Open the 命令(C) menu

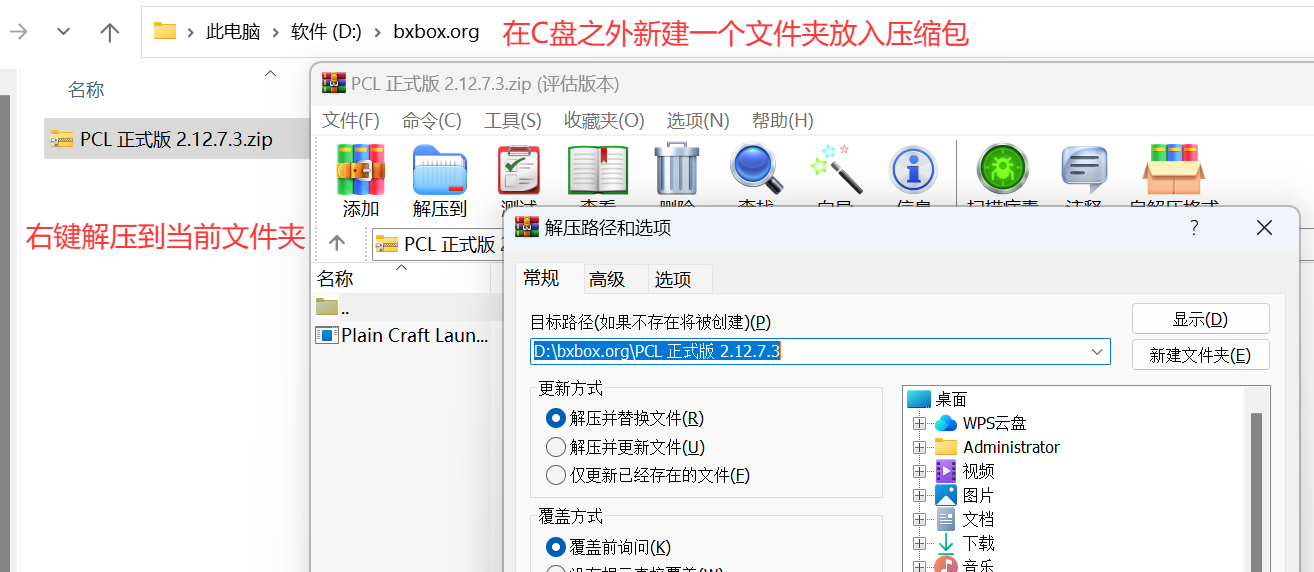pyautogui.click(x=432, y=120)
